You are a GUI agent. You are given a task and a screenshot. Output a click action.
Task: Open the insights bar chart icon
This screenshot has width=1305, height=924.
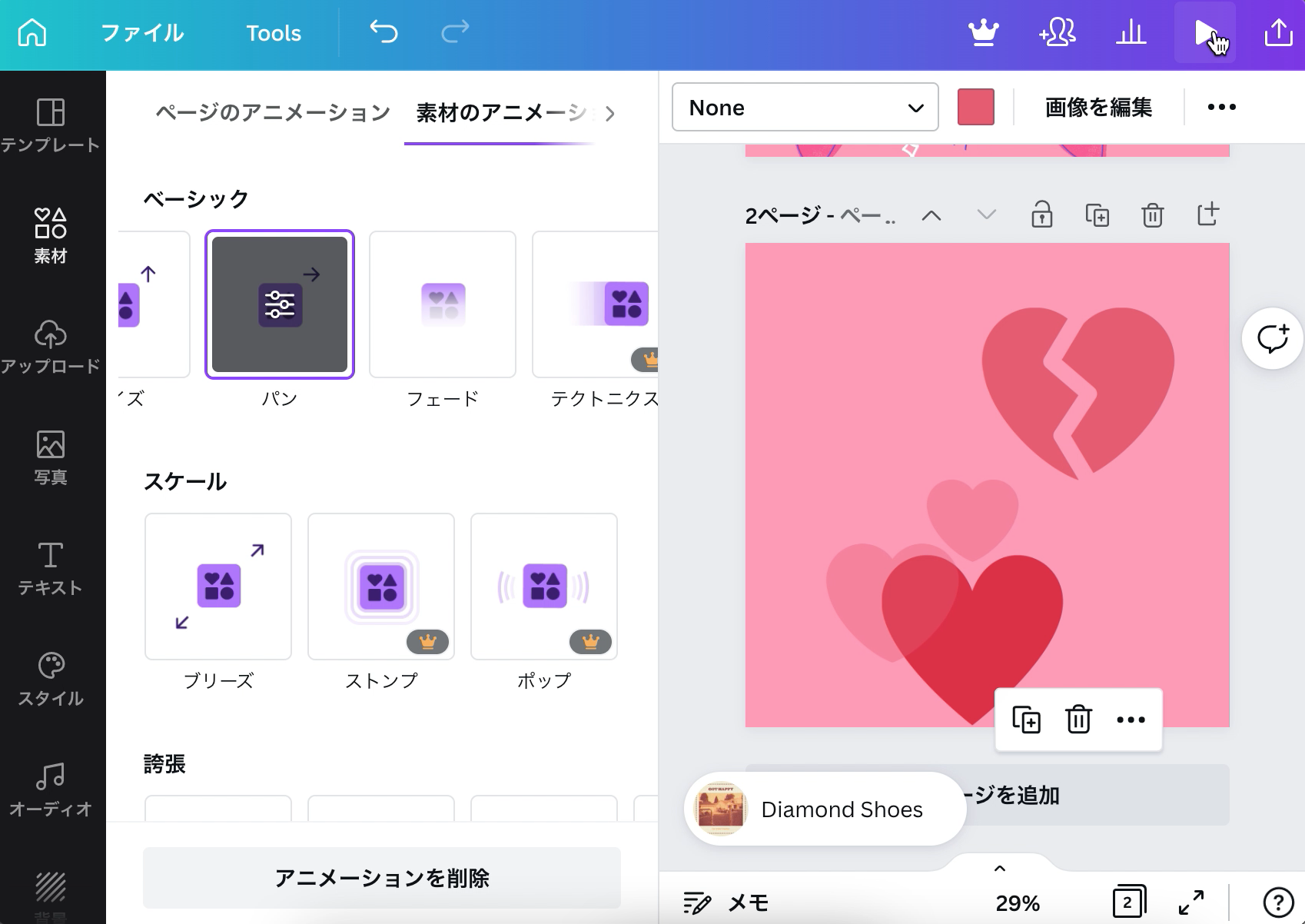point(1131,32)
